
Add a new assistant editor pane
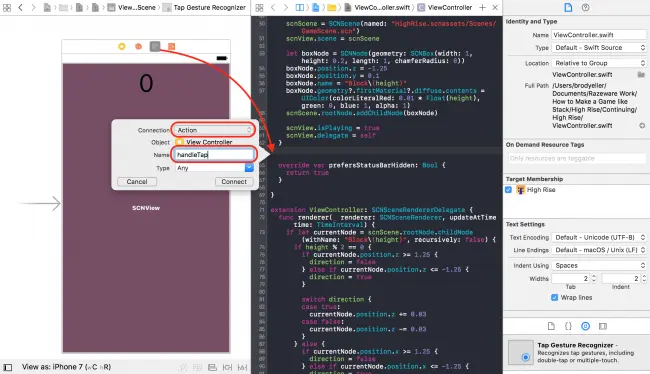(482, 7)
